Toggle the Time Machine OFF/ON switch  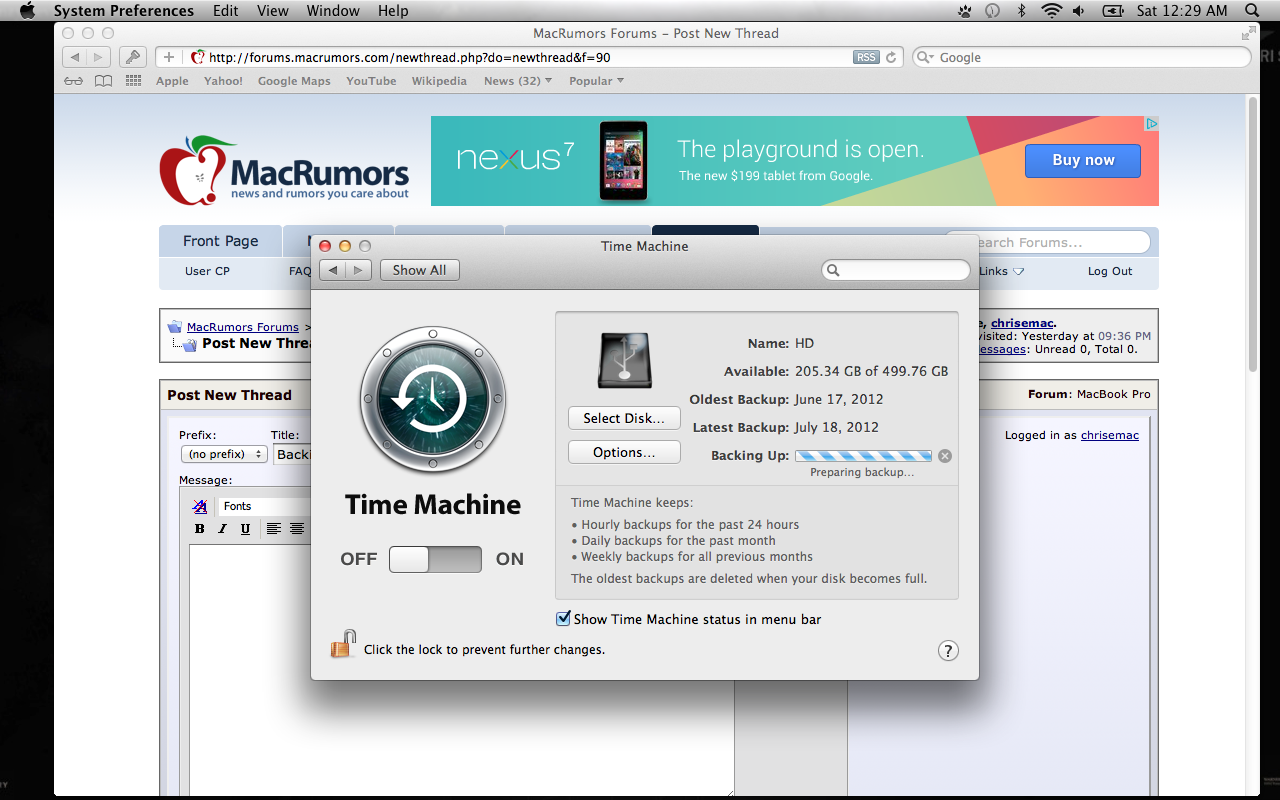(435, 559)
